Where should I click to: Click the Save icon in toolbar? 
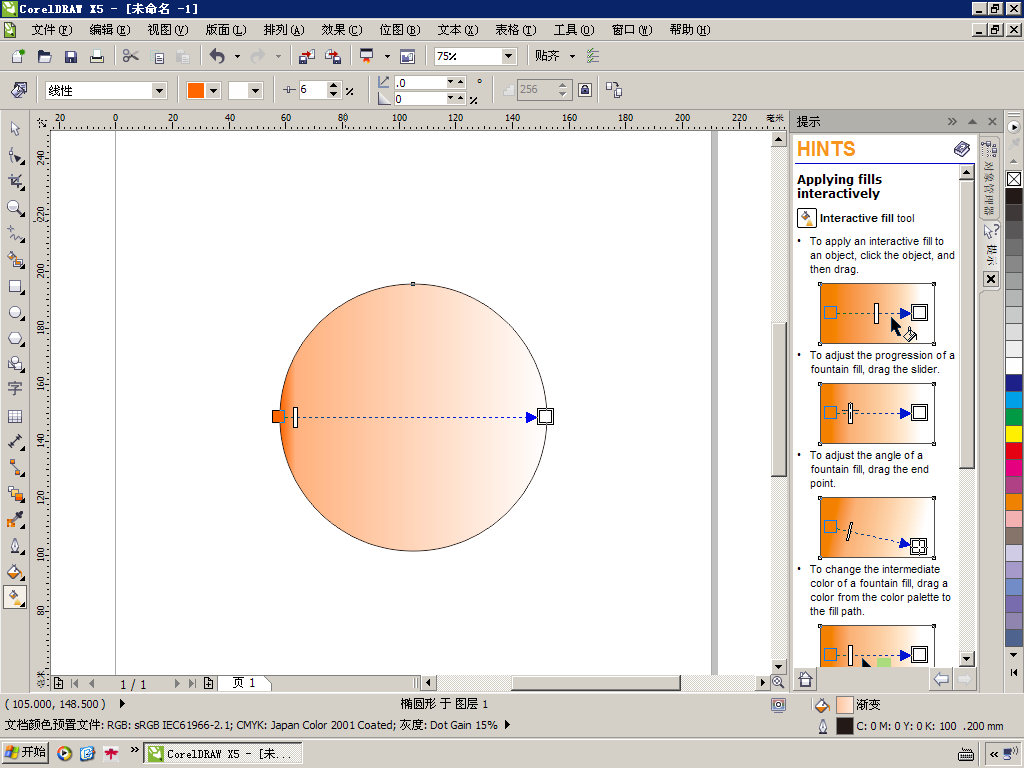click(71, 57)
